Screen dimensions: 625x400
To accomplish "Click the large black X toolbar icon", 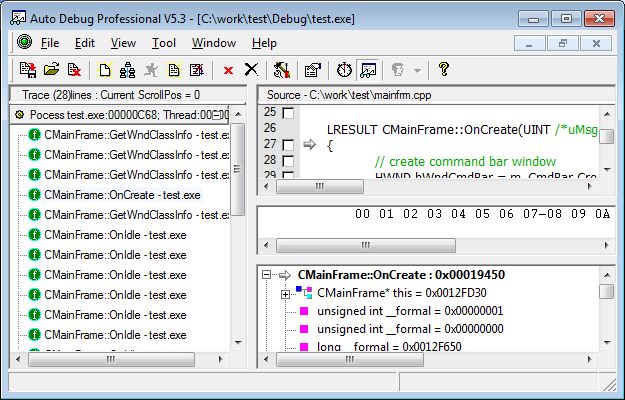I will pos(251,70).
